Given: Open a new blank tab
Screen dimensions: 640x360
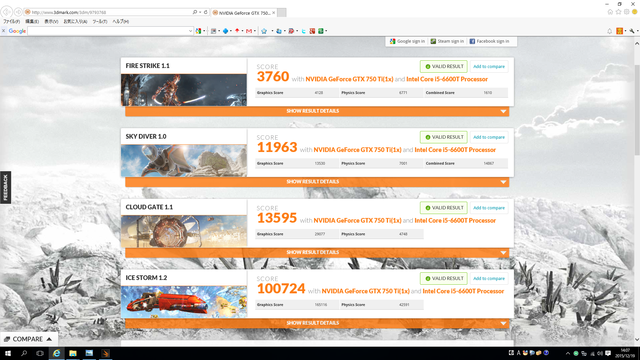Looking at the screenshot, I should 282,13.
